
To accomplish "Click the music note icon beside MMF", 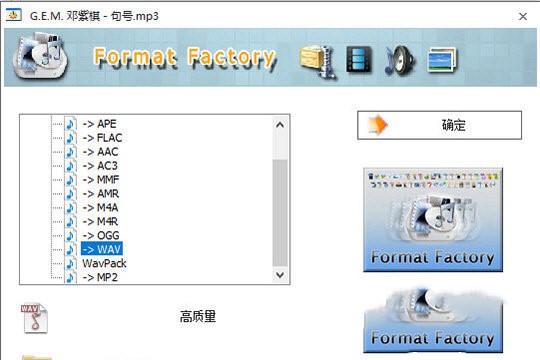I will pyautogui.click(x=71, y=180).
